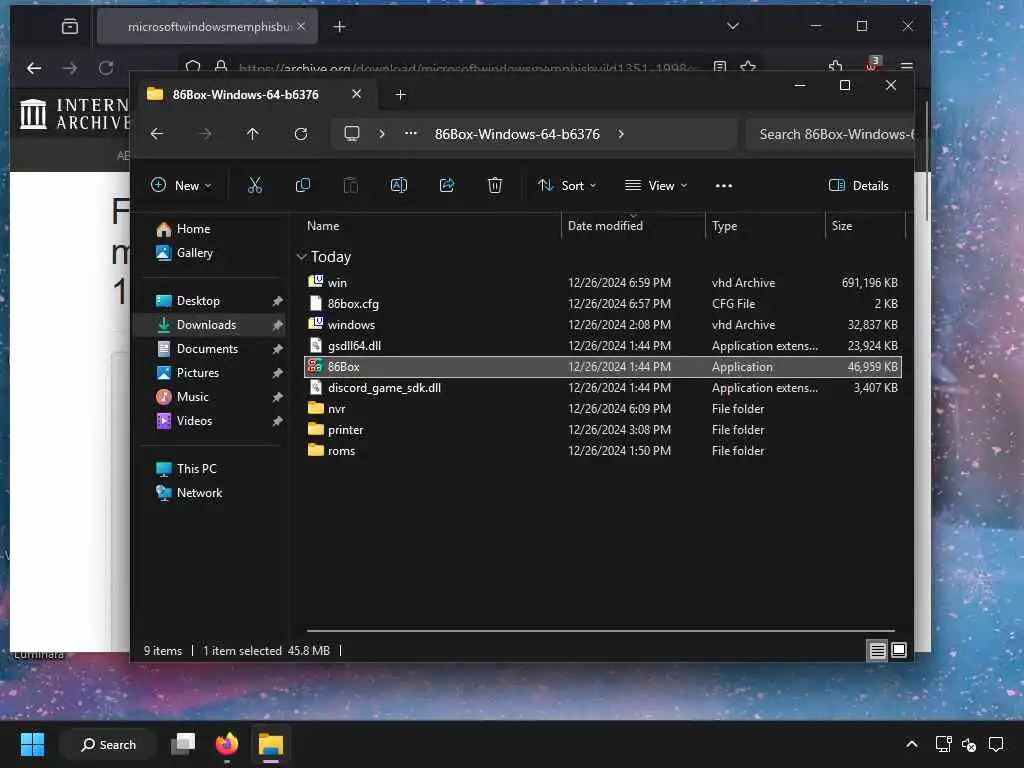1024x768 pixels.
Task: Select the printer folder
Action: point(602,430)
